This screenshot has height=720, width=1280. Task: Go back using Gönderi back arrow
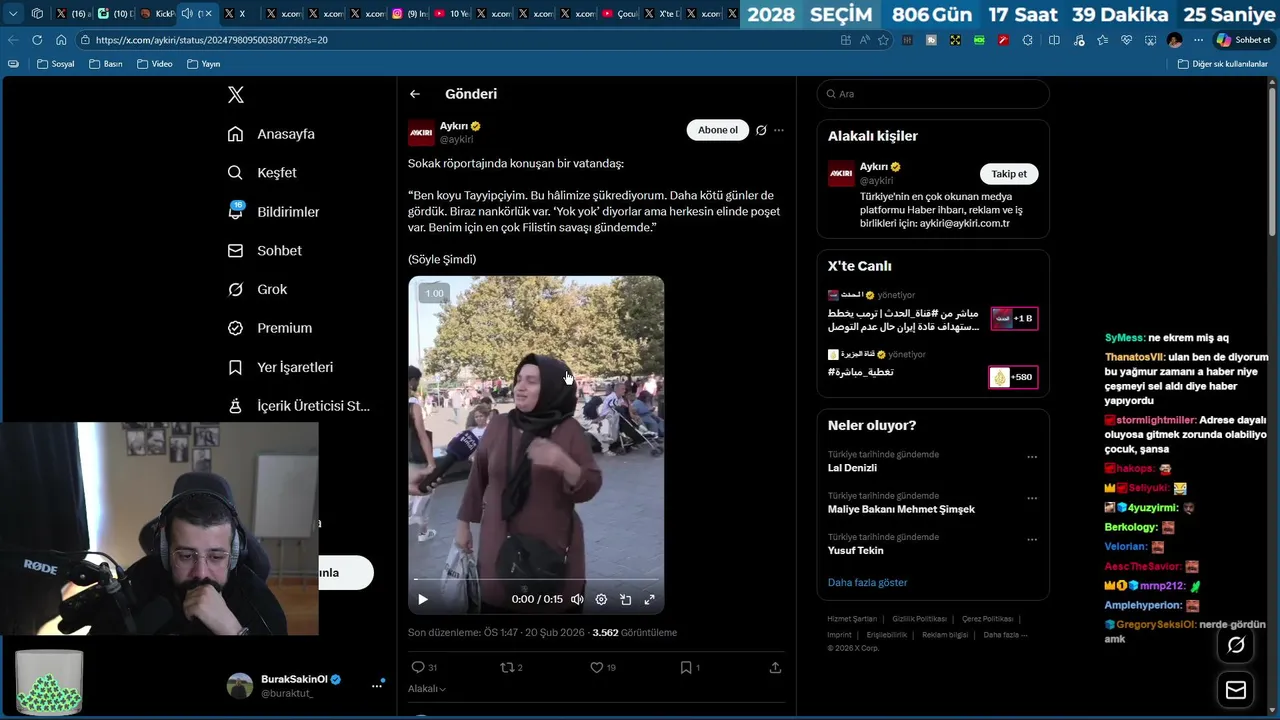[415, 94]
